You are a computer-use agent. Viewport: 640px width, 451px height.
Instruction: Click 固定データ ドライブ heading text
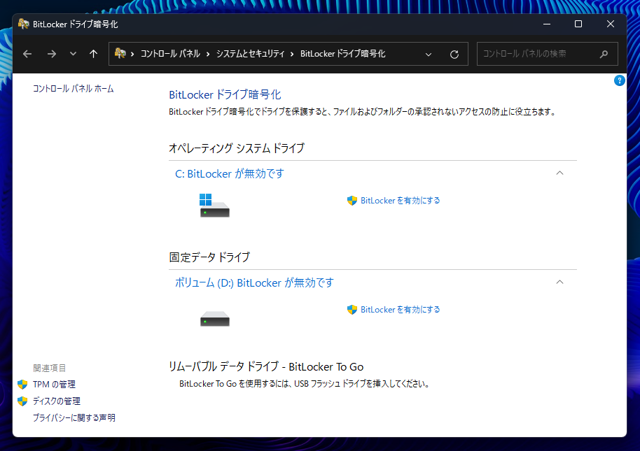pyautogui.click(x=209, y=257)
